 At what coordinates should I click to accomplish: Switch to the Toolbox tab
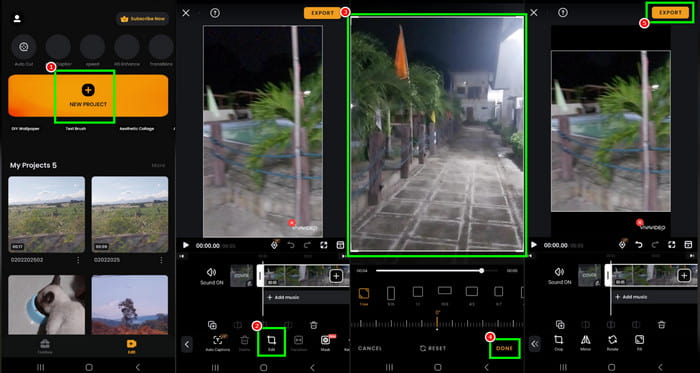(45, 346)
